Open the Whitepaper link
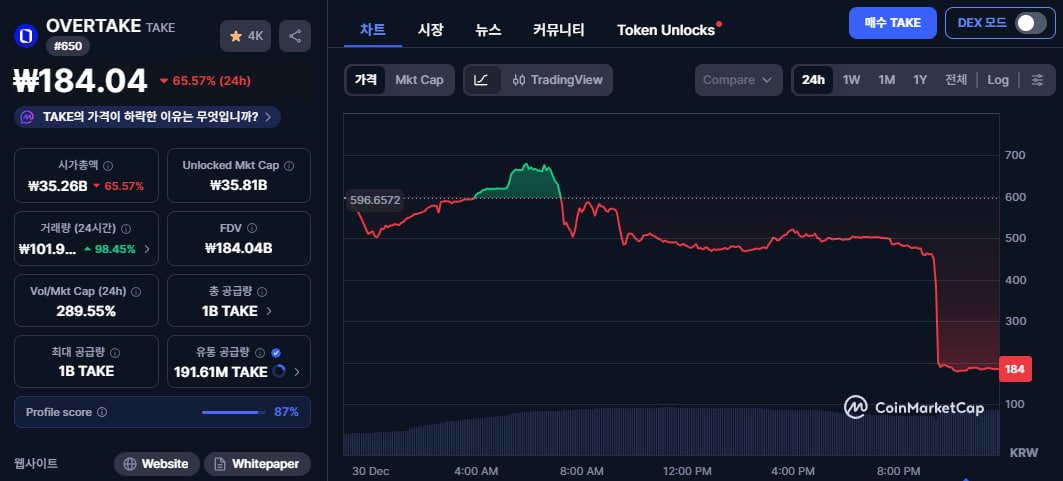The image size is (1063, 481). pyautogui.click(x=257, y=464)
